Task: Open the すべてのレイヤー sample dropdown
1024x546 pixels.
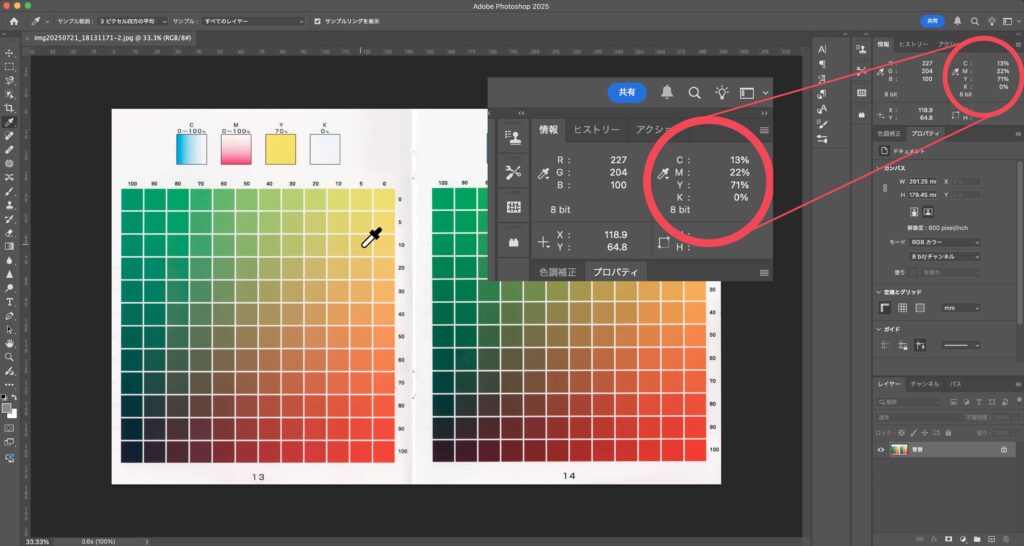Action: [x=253, y=21]
